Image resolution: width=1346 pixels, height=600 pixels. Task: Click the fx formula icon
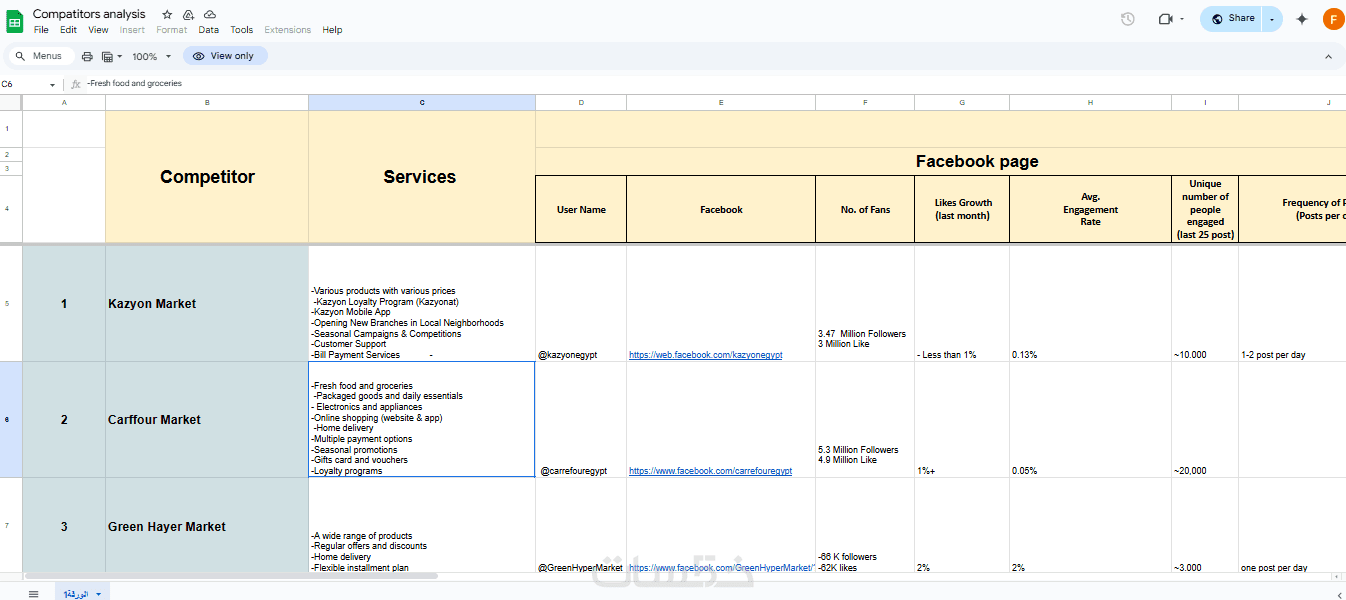(76, 84)
